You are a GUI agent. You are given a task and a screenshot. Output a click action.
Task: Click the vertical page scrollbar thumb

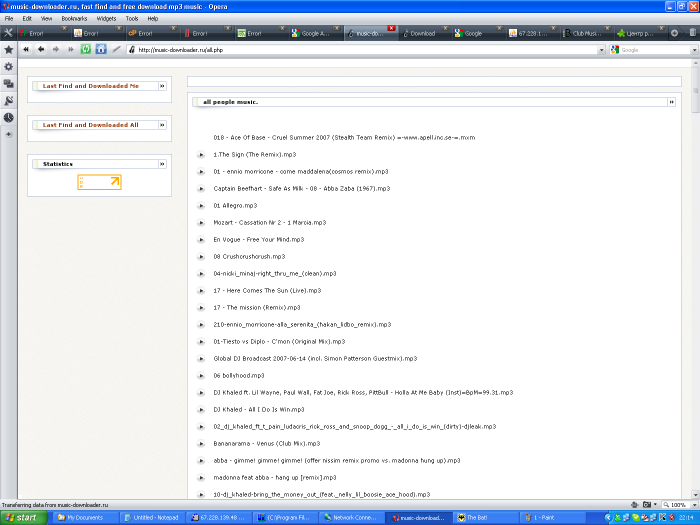(695, 92)
